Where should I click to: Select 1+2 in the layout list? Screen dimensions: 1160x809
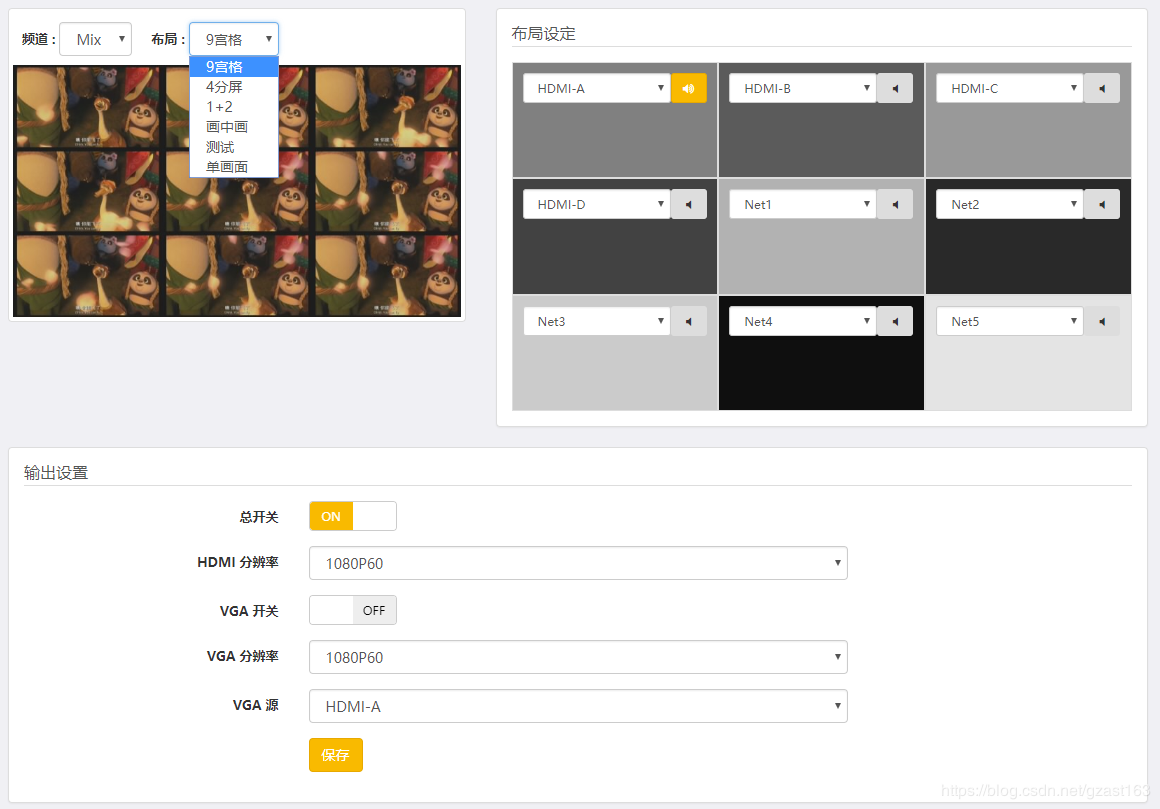[x=234, y=106]
